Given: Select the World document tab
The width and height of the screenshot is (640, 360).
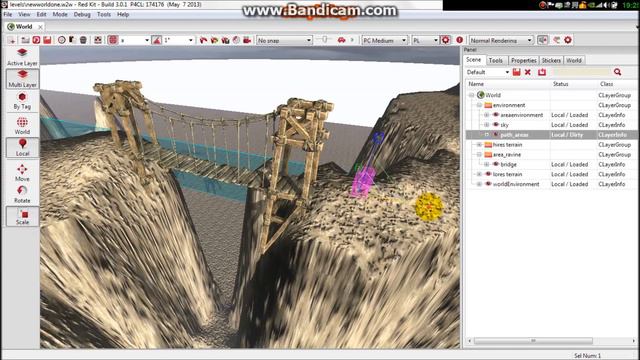Looking at the screenshot, I should click(24, 27).
